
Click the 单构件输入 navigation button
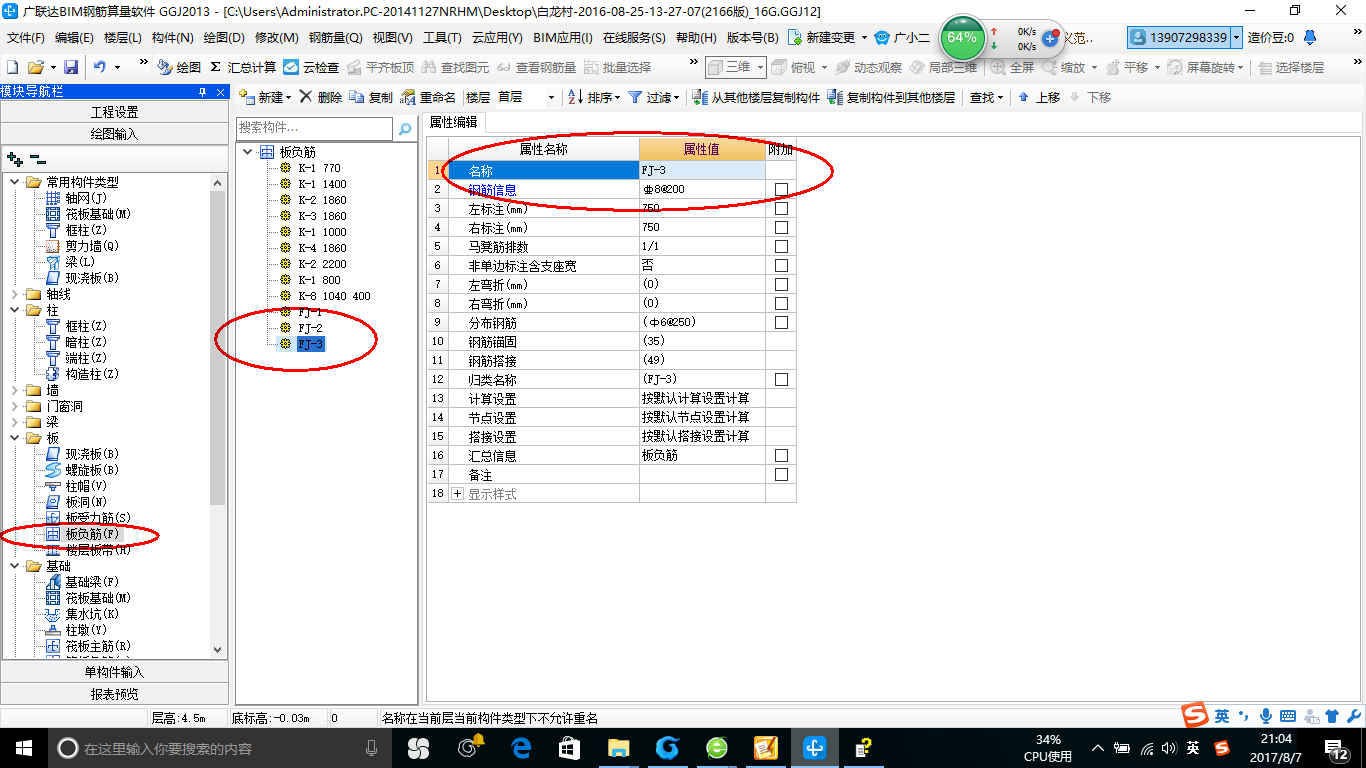coord(114,672)
